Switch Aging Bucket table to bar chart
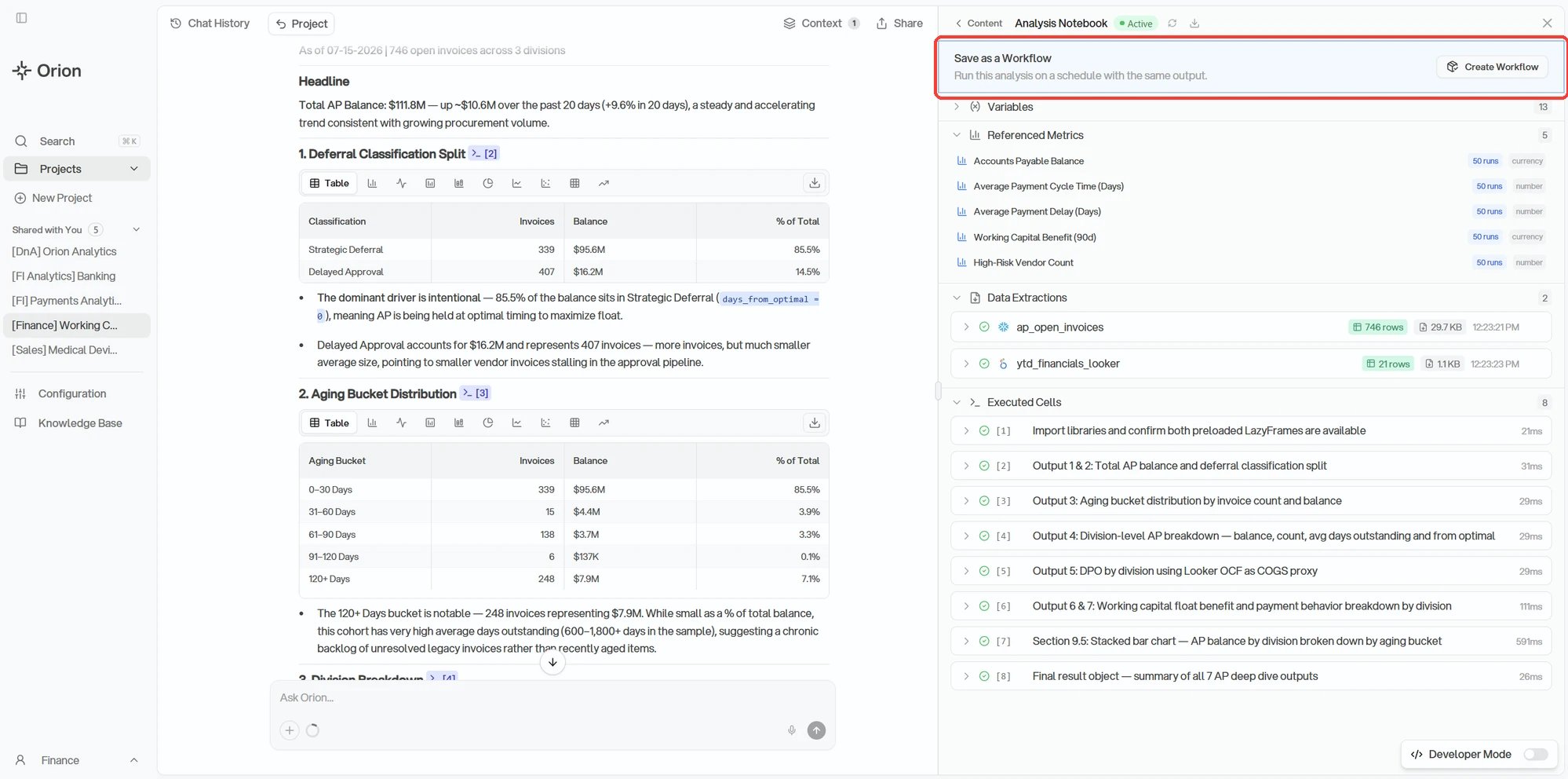This screenshot has height=779, width=1568. [x=372, y=422]
